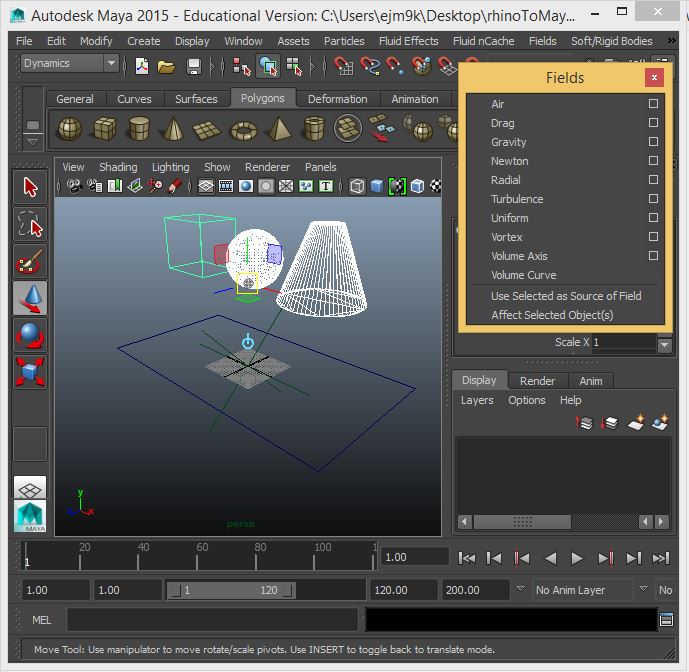This screenshot has height=672, width=689.
Task: Expand the shelf options down arrow
Action: (33, 142)
